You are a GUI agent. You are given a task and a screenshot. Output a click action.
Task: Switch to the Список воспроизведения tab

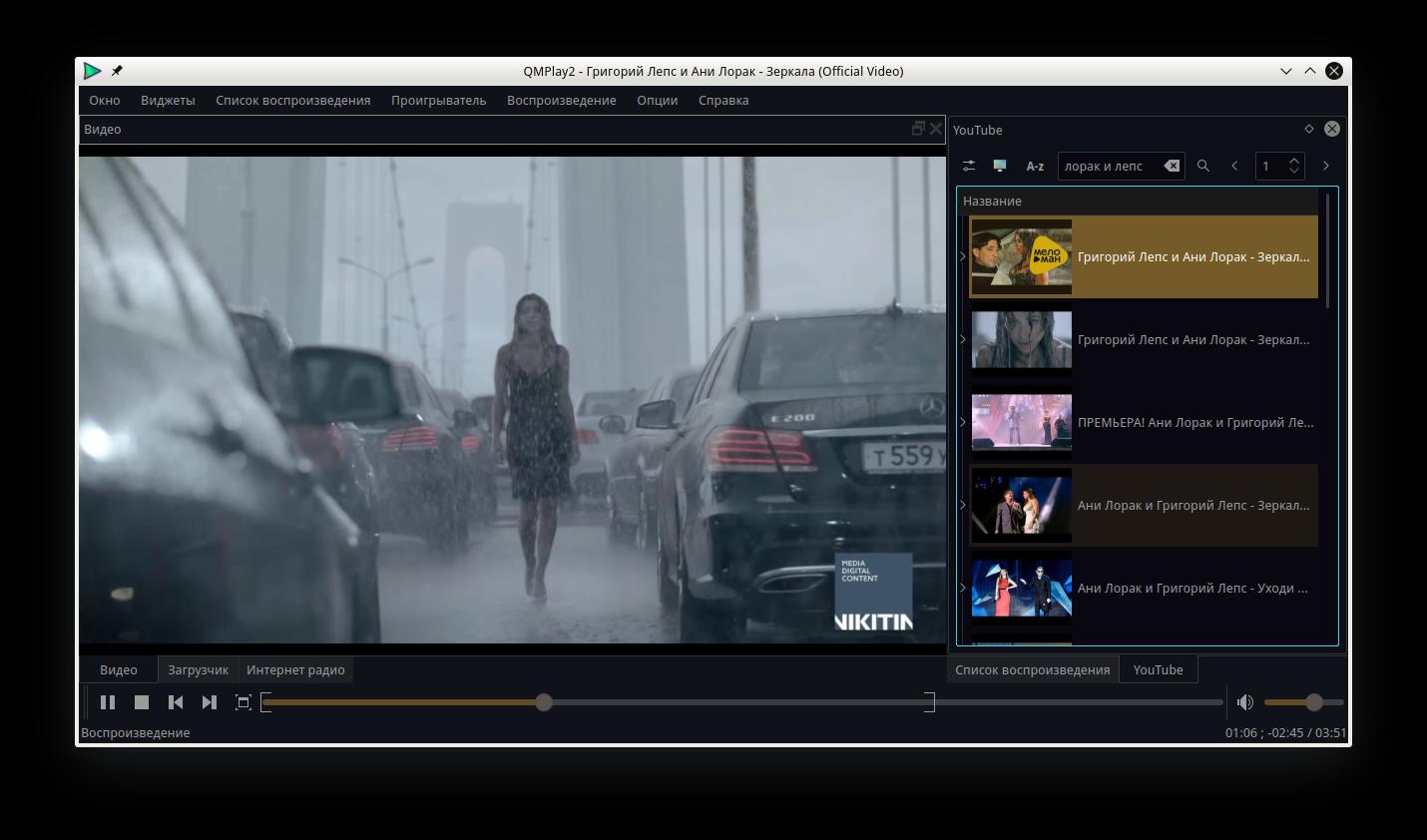(x=1032, y=669)
